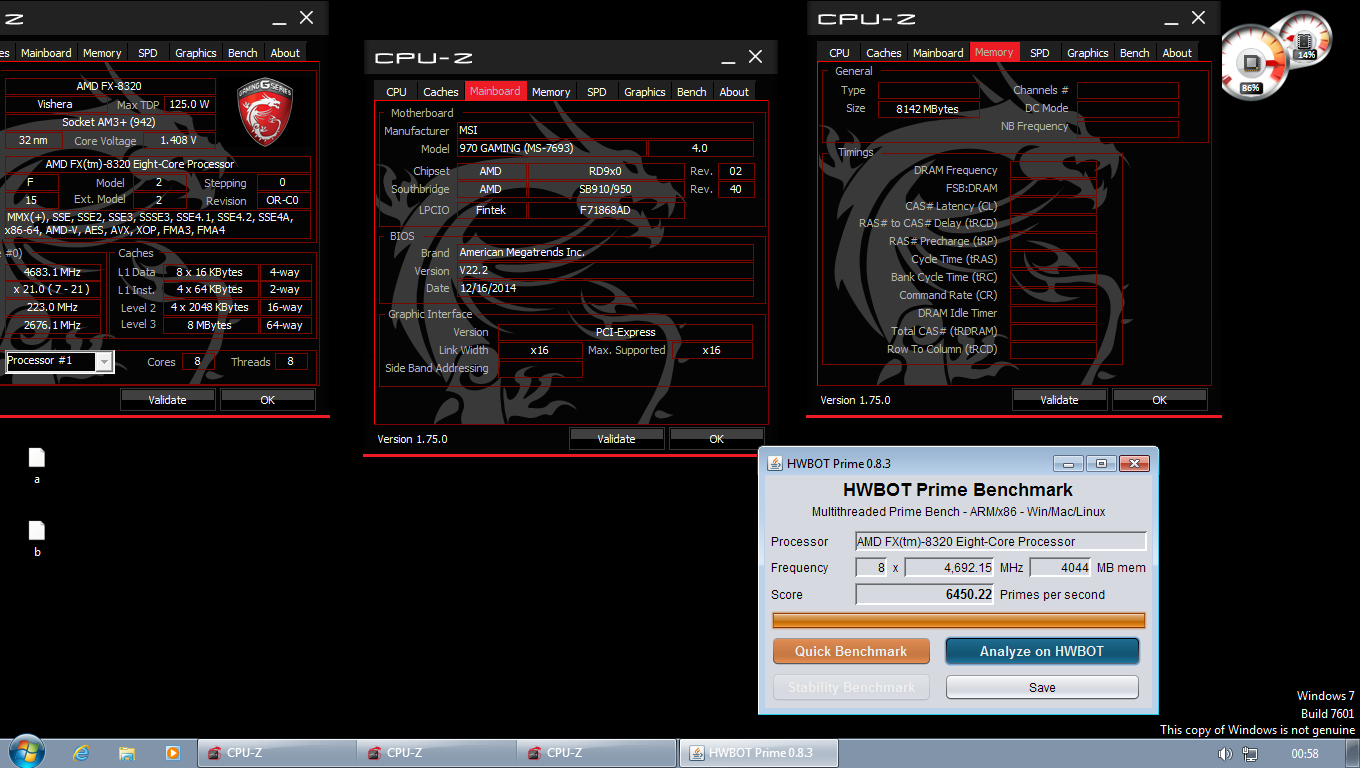Open the Windows Start menu orb

[x=27, y=752]
